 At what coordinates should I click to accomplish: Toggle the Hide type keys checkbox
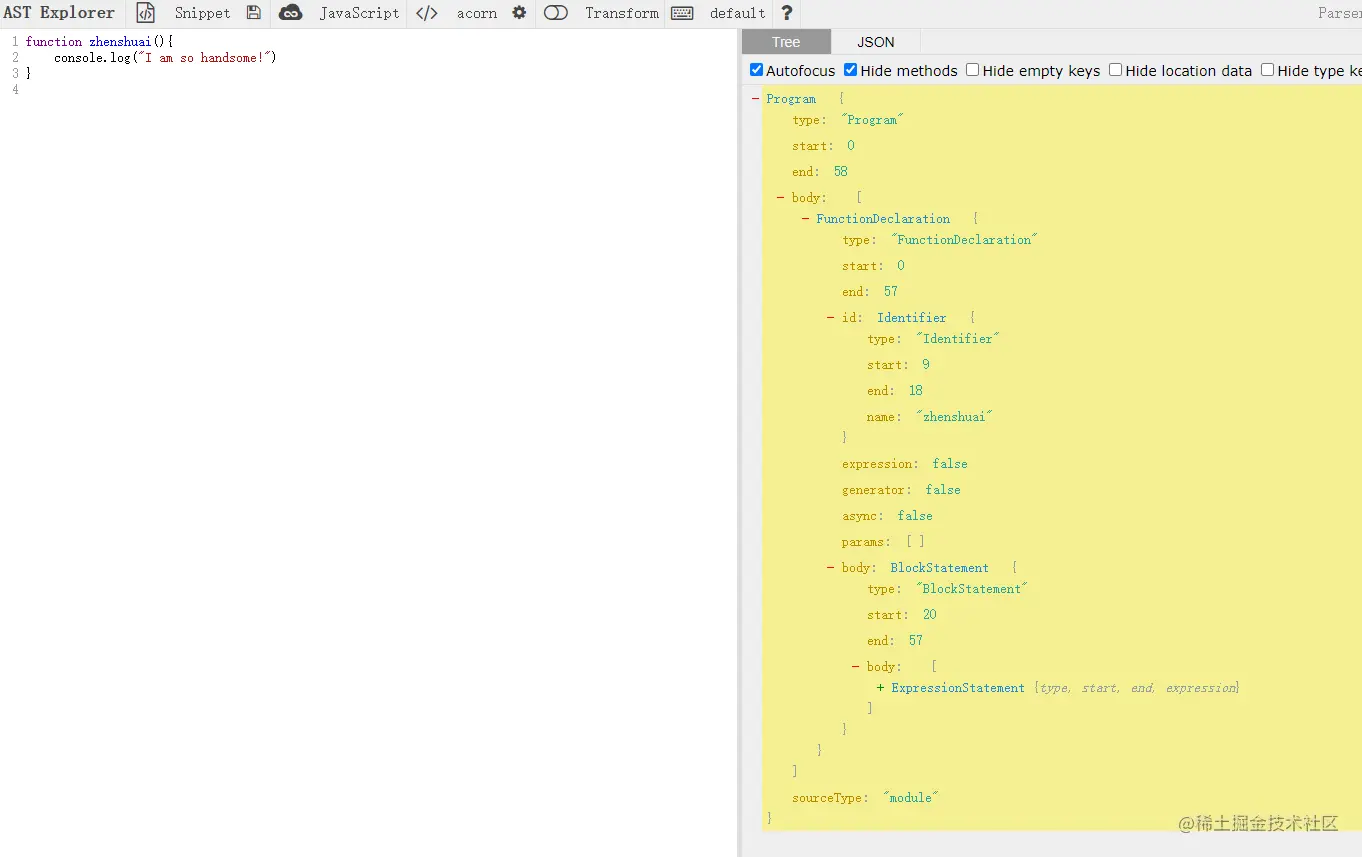pos(1268,70)
